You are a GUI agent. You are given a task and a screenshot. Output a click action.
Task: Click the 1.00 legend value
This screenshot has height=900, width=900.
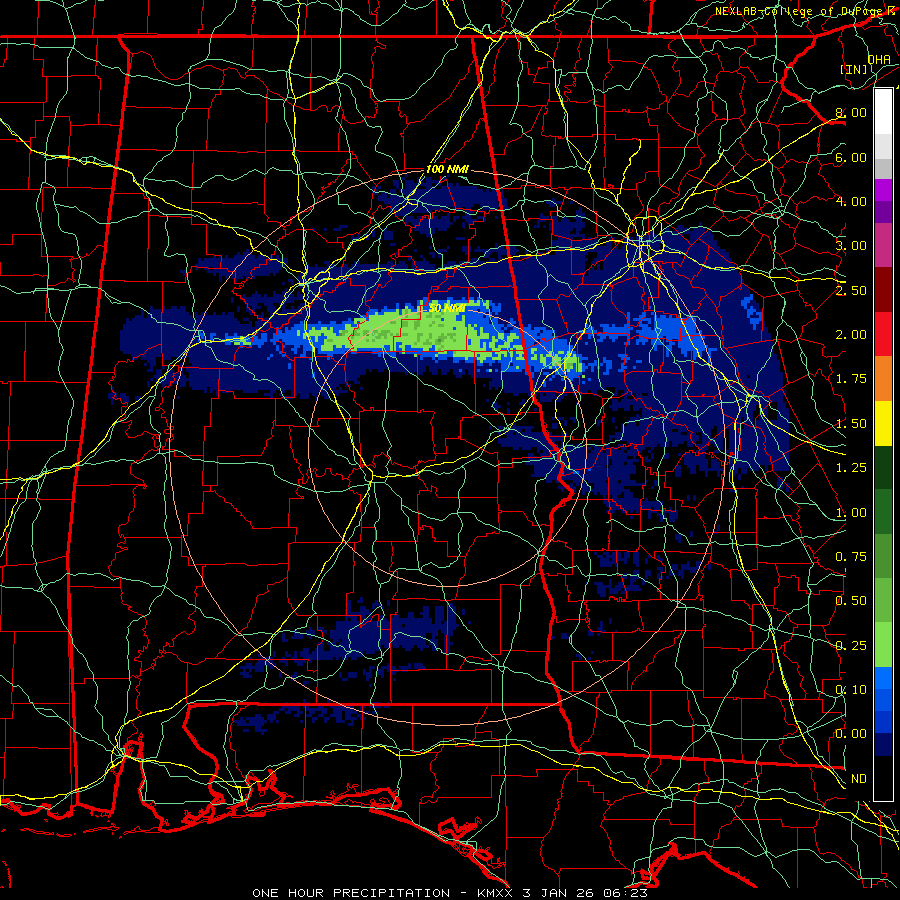tap(851, 513)
